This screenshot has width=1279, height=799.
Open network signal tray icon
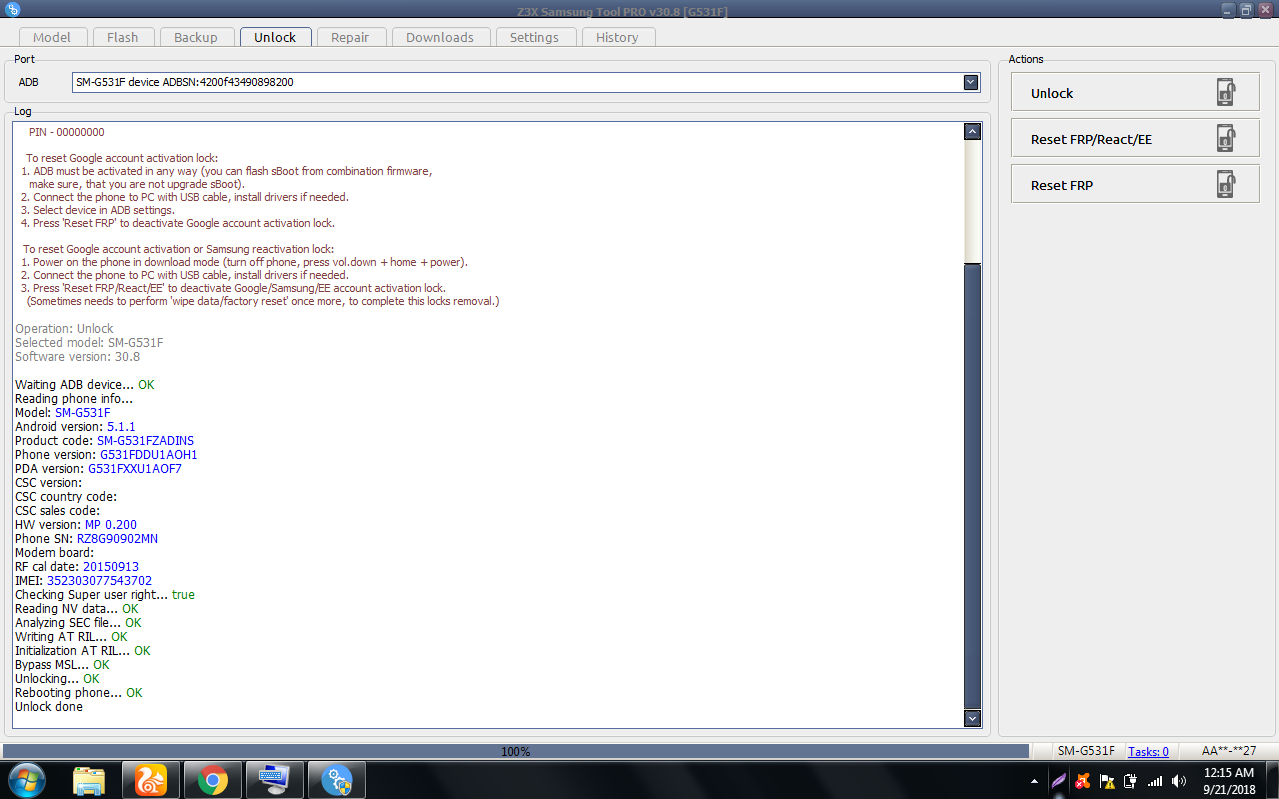click(1155, 781)
